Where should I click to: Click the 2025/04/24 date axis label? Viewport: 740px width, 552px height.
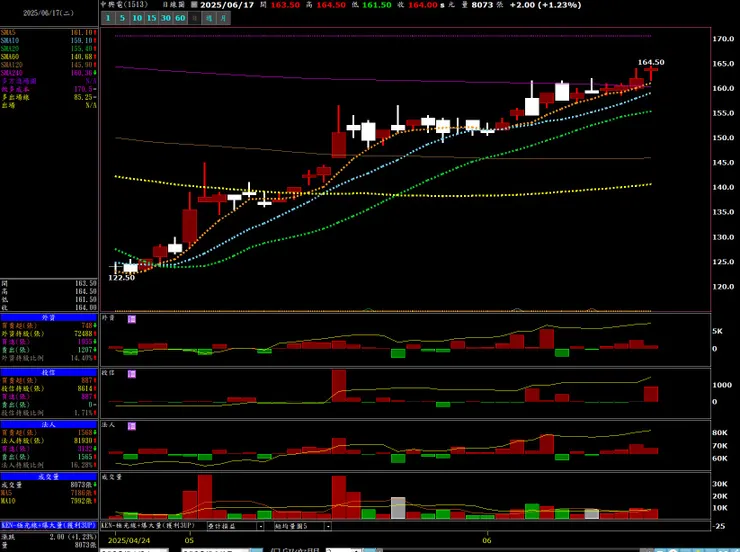(129, 540)
